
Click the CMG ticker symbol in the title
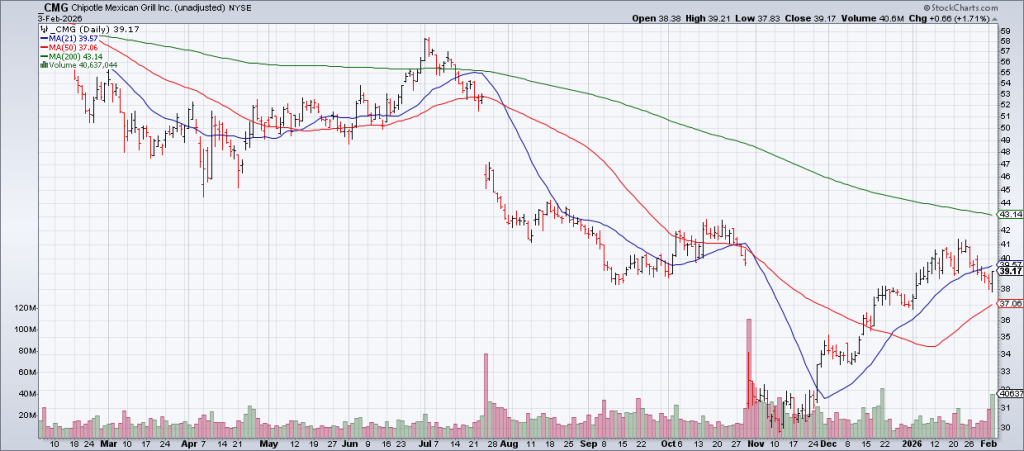coord(57,8)
